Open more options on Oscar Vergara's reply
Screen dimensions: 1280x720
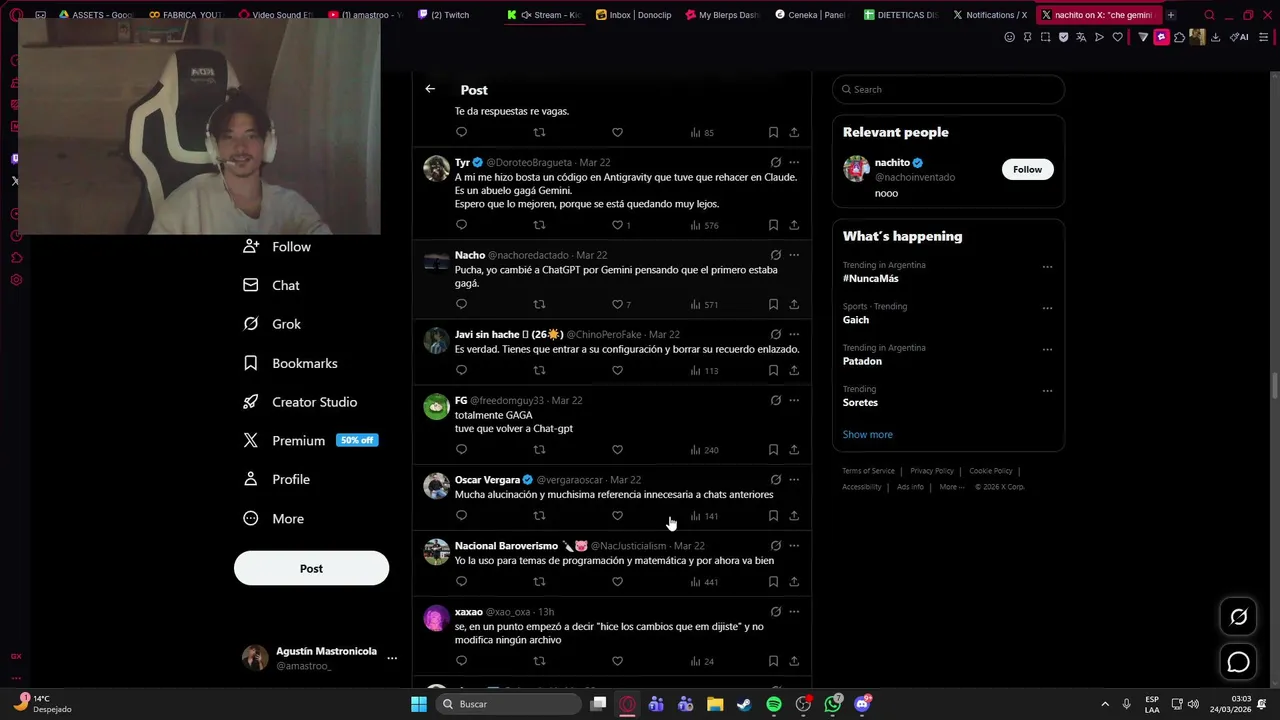click(x=794, y=480)
